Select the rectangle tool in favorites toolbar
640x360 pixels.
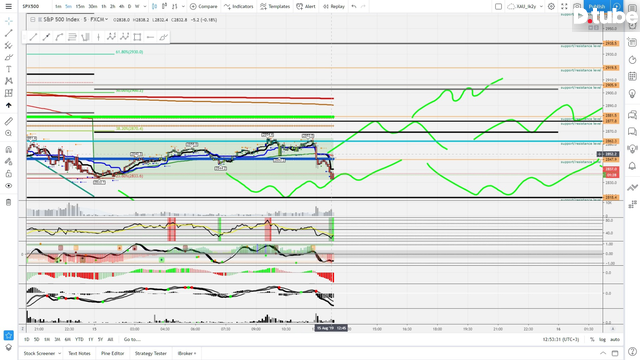coord(137,37)
